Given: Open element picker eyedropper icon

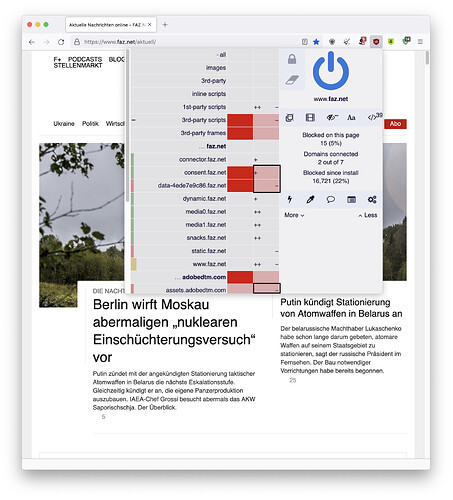Looking at the screenshot, I should click(310, 199).
